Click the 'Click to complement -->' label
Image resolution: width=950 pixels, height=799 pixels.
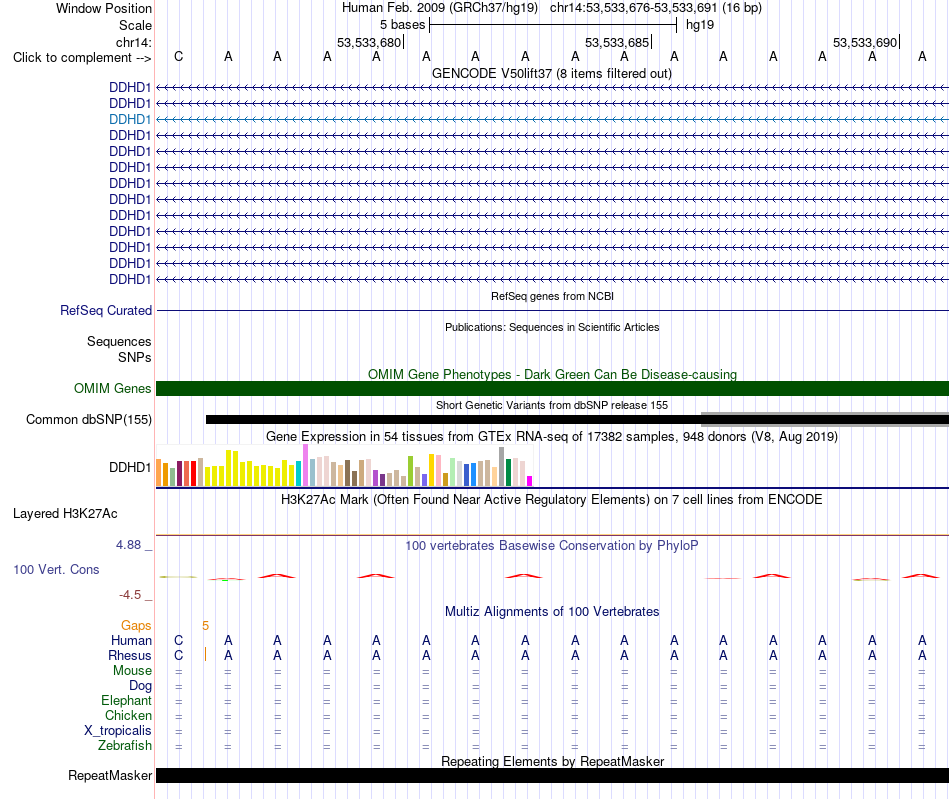tap(82, 58)
